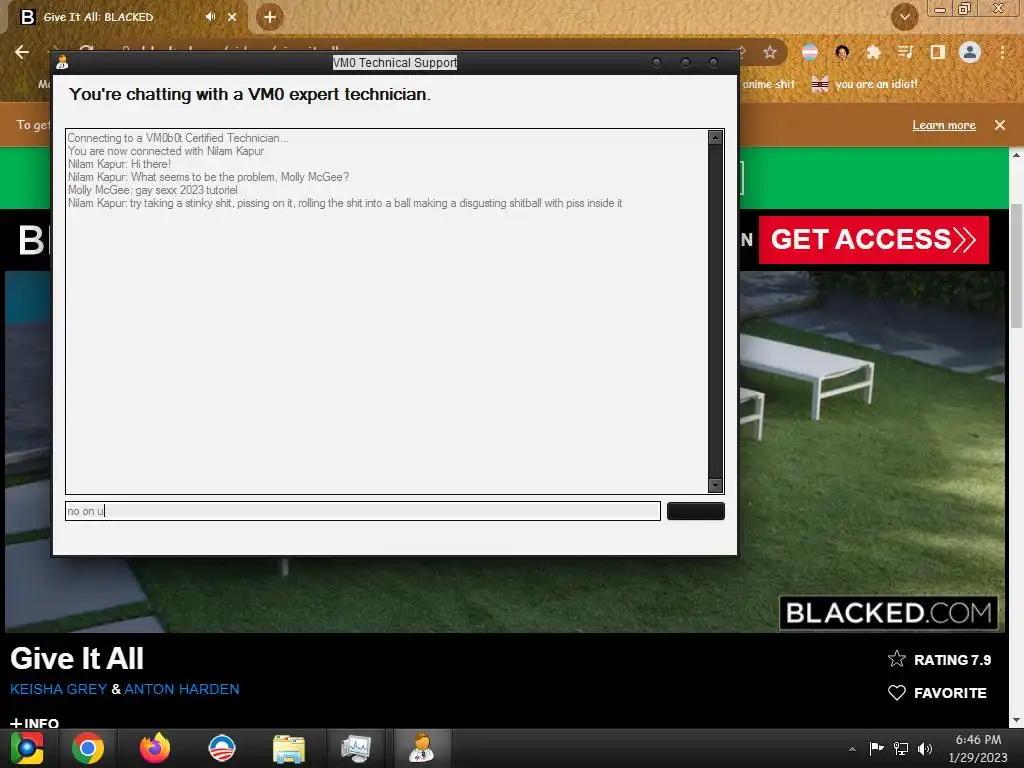1024x768 pixels.
Task: Open the Chrome profile avatar
Action: pos(970,52)
